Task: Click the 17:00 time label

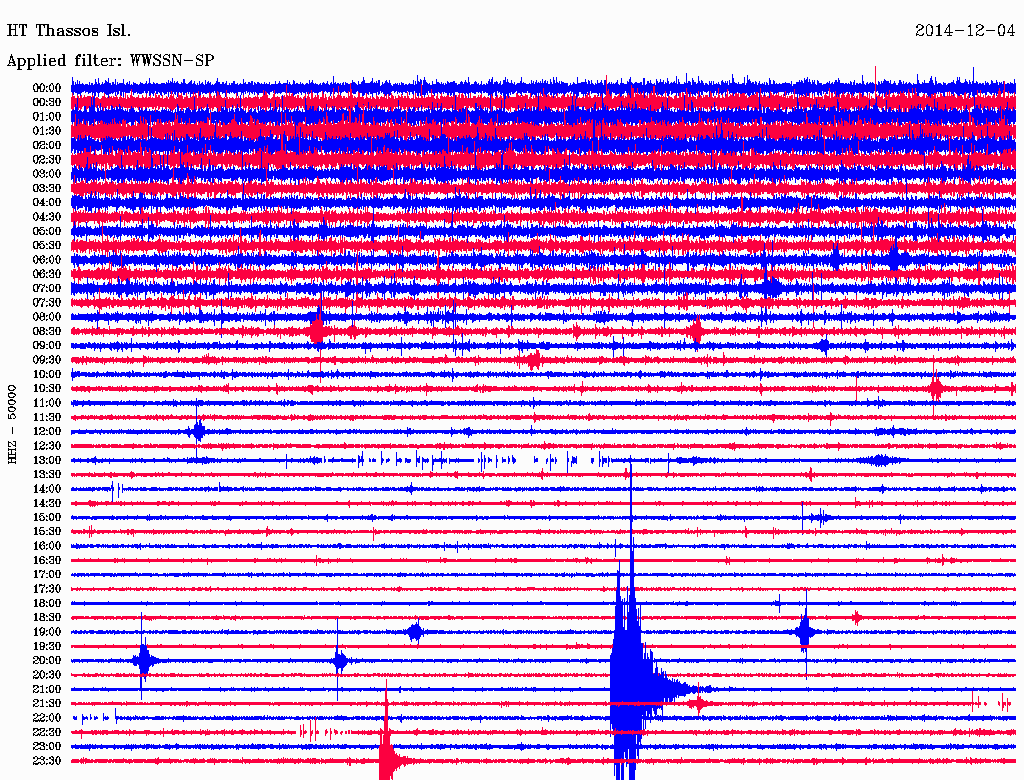Action: point(47,575)
